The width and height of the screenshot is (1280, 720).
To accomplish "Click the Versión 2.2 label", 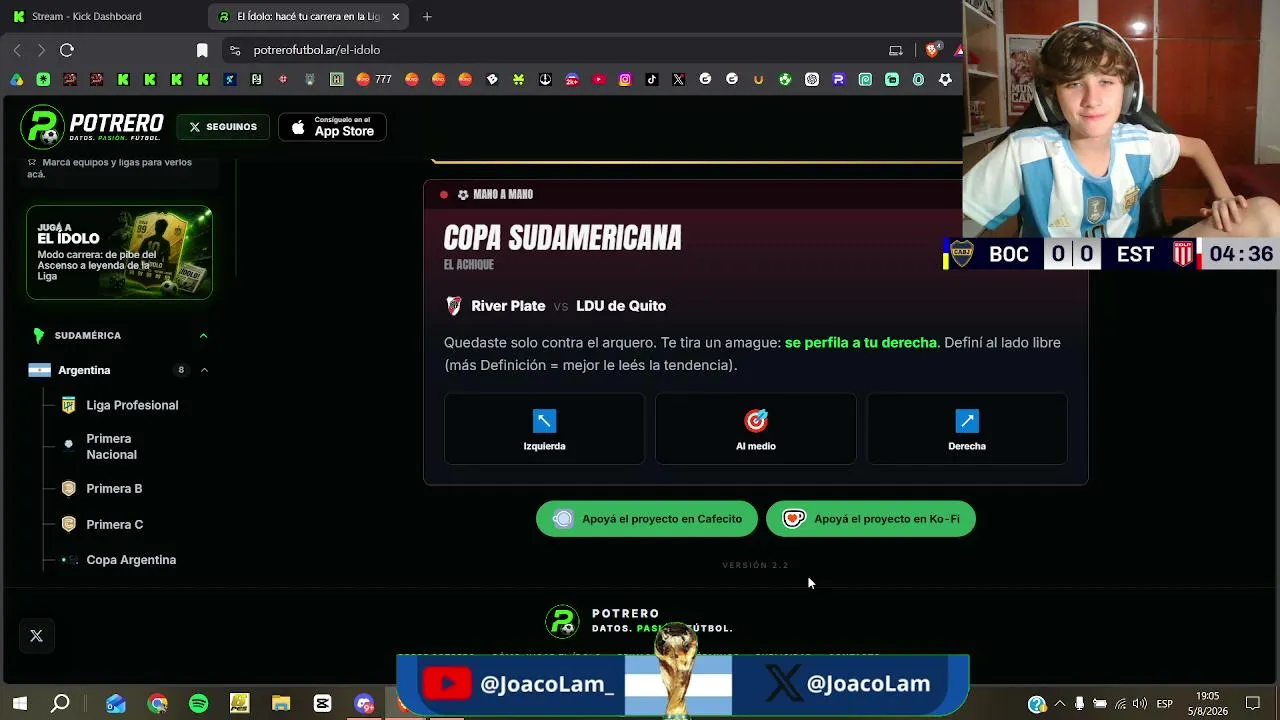I will [756, 566].
